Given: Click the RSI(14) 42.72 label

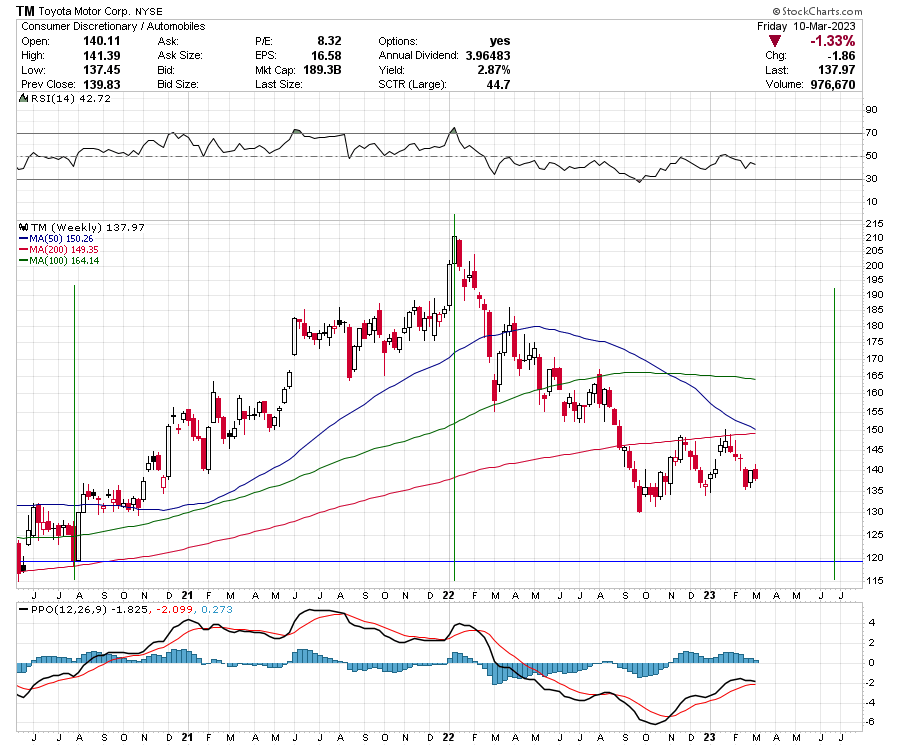Looking at the screenshot, I should pos(71,98).
